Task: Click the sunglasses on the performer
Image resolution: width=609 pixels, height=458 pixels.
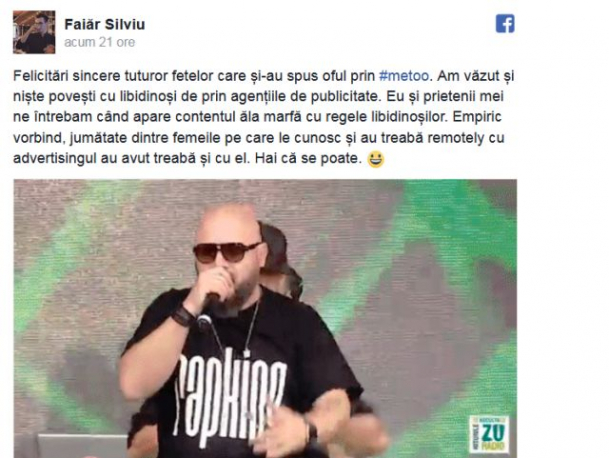Action: tap(227, 251)
